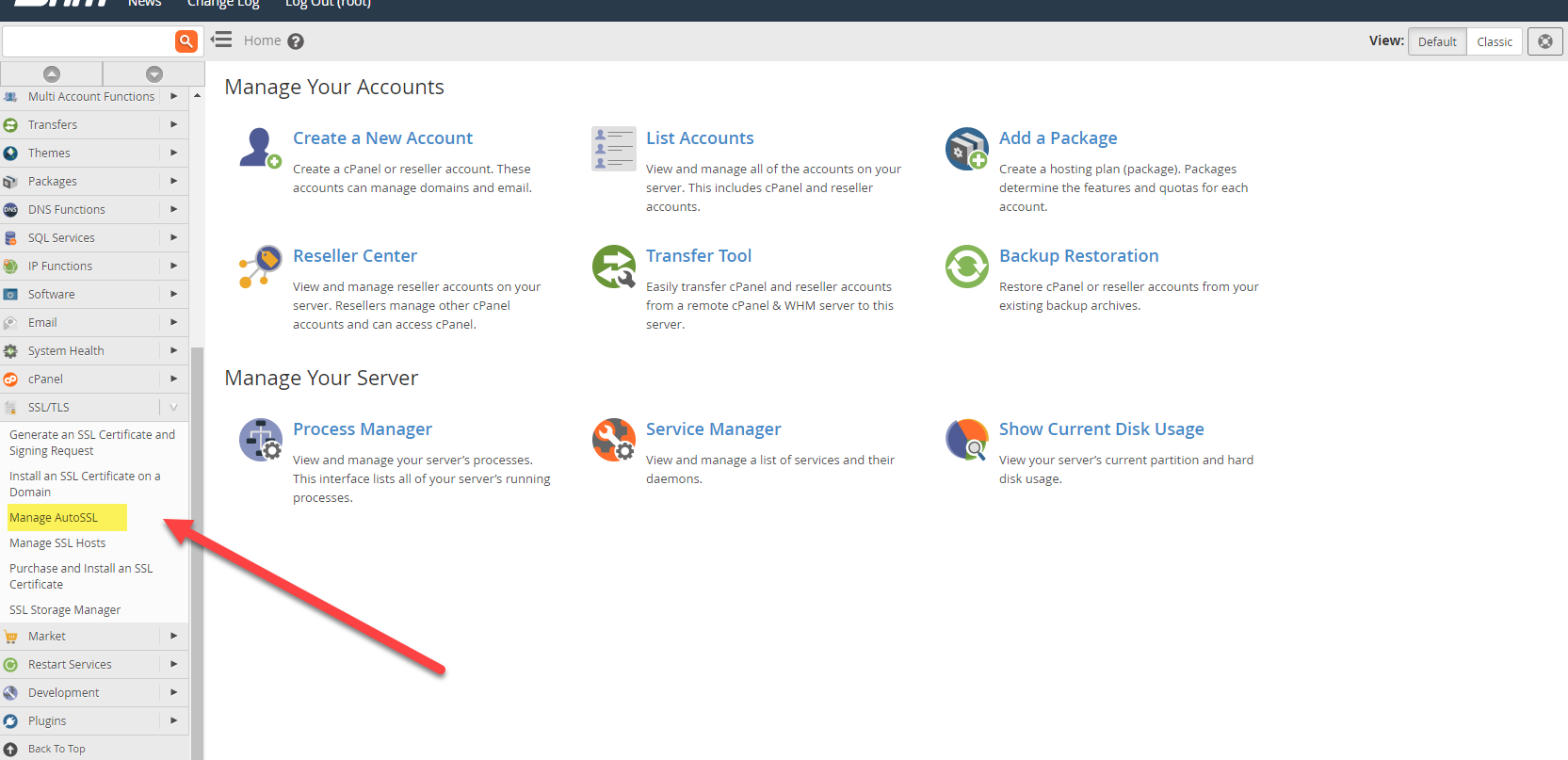Open SSL Storage Manager in sidebar

pyautogui.click(x=65, y=610)
